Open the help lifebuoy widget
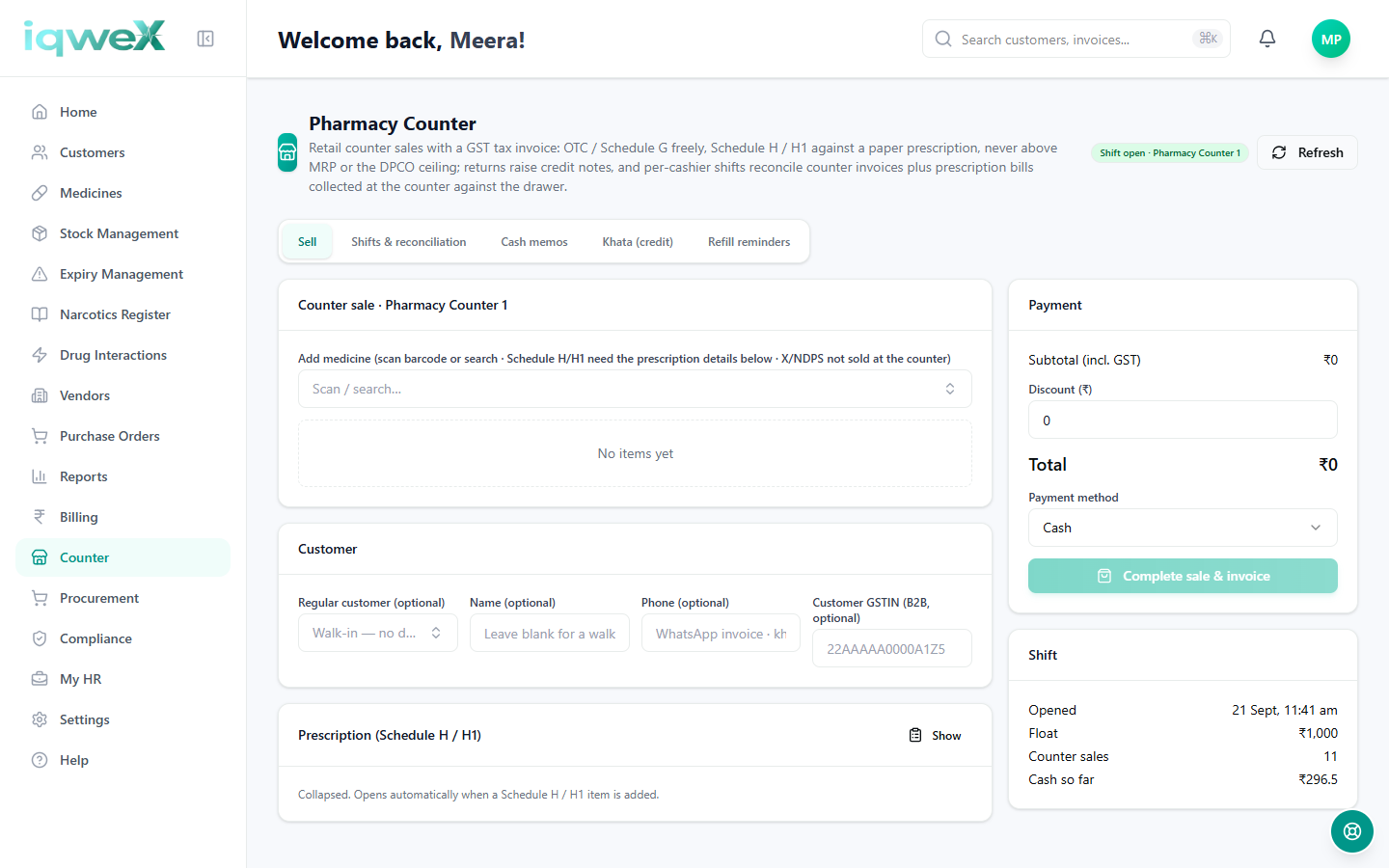Viewport: 1389px width, 868px height. click(x=1352, y=831)
